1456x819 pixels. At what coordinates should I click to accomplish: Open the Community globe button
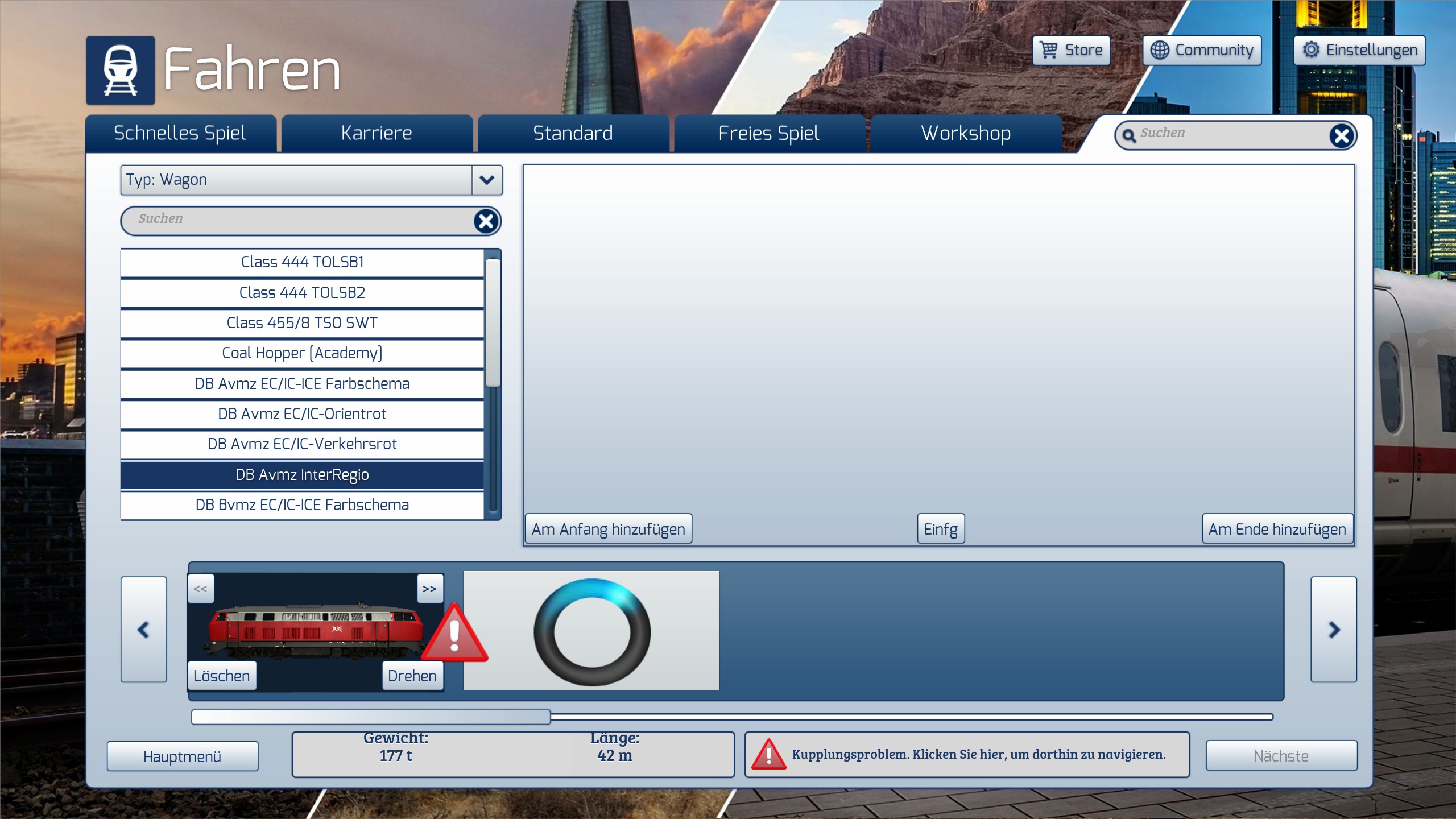pos(1202,51)
